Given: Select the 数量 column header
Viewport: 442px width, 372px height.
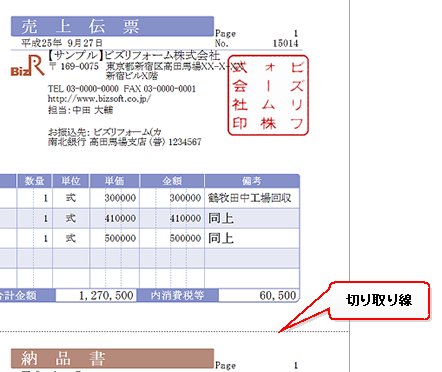Looking at the screenshot, I should click(x=34, y=181).
